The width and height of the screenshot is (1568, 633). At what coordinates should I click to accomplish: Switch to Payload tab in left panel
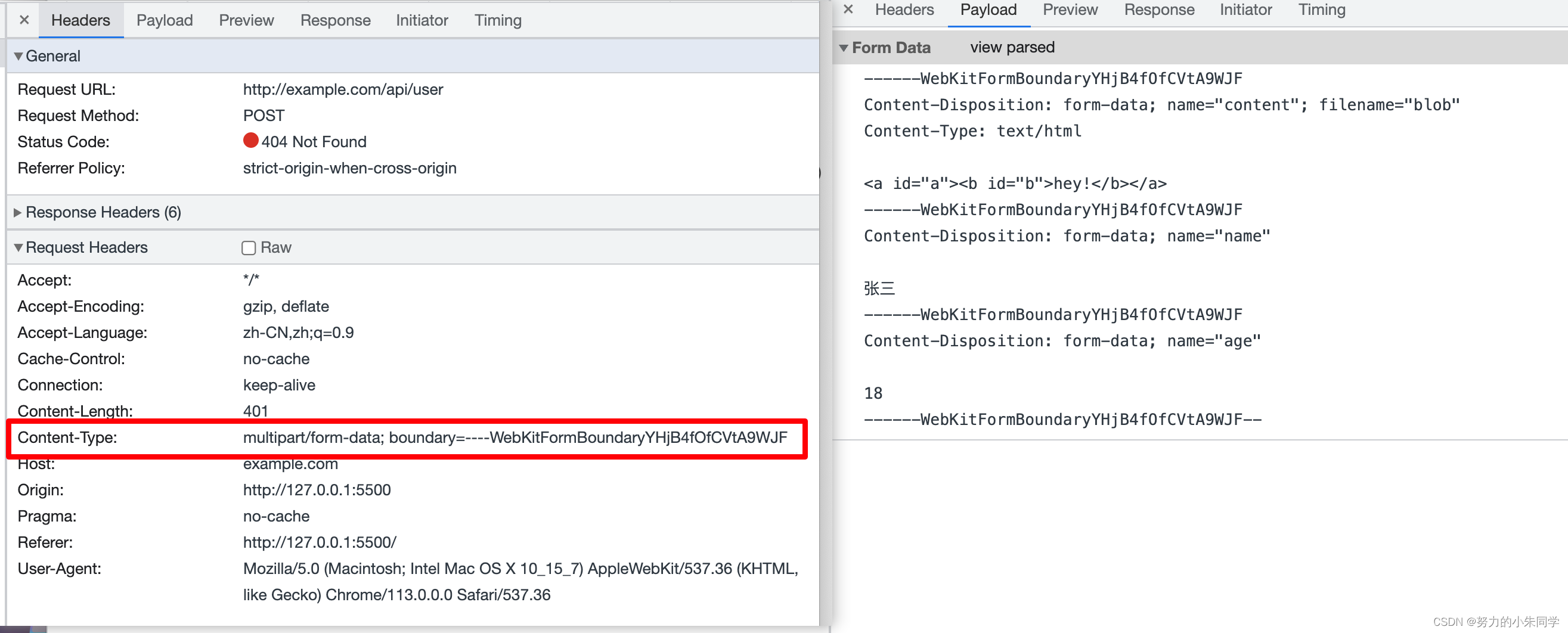point(165,20)
